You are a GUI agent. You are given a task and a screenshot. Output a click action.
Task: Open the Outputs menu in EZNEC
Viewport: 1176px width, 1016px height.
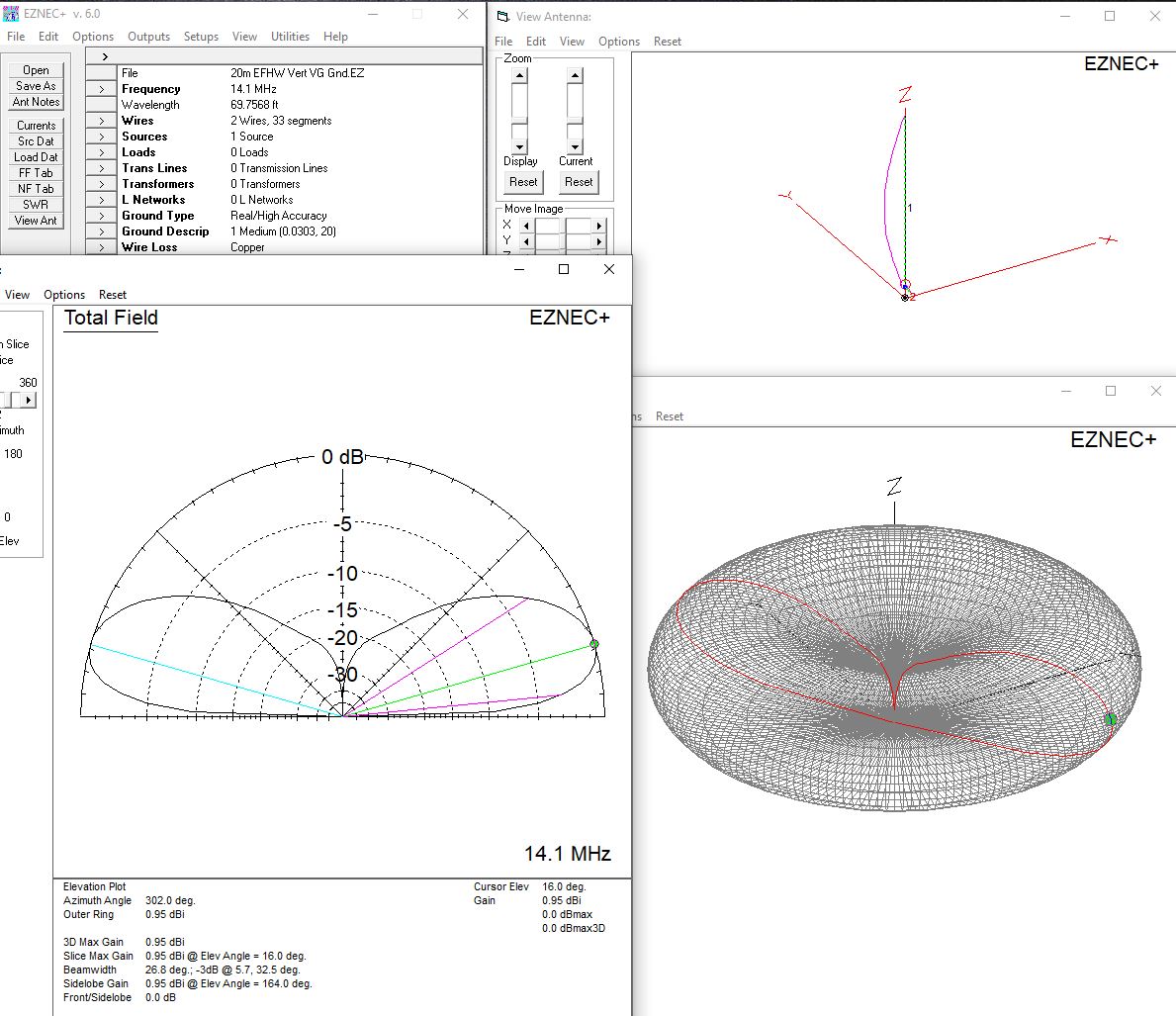pyautogui.click(x=148, y=37)
